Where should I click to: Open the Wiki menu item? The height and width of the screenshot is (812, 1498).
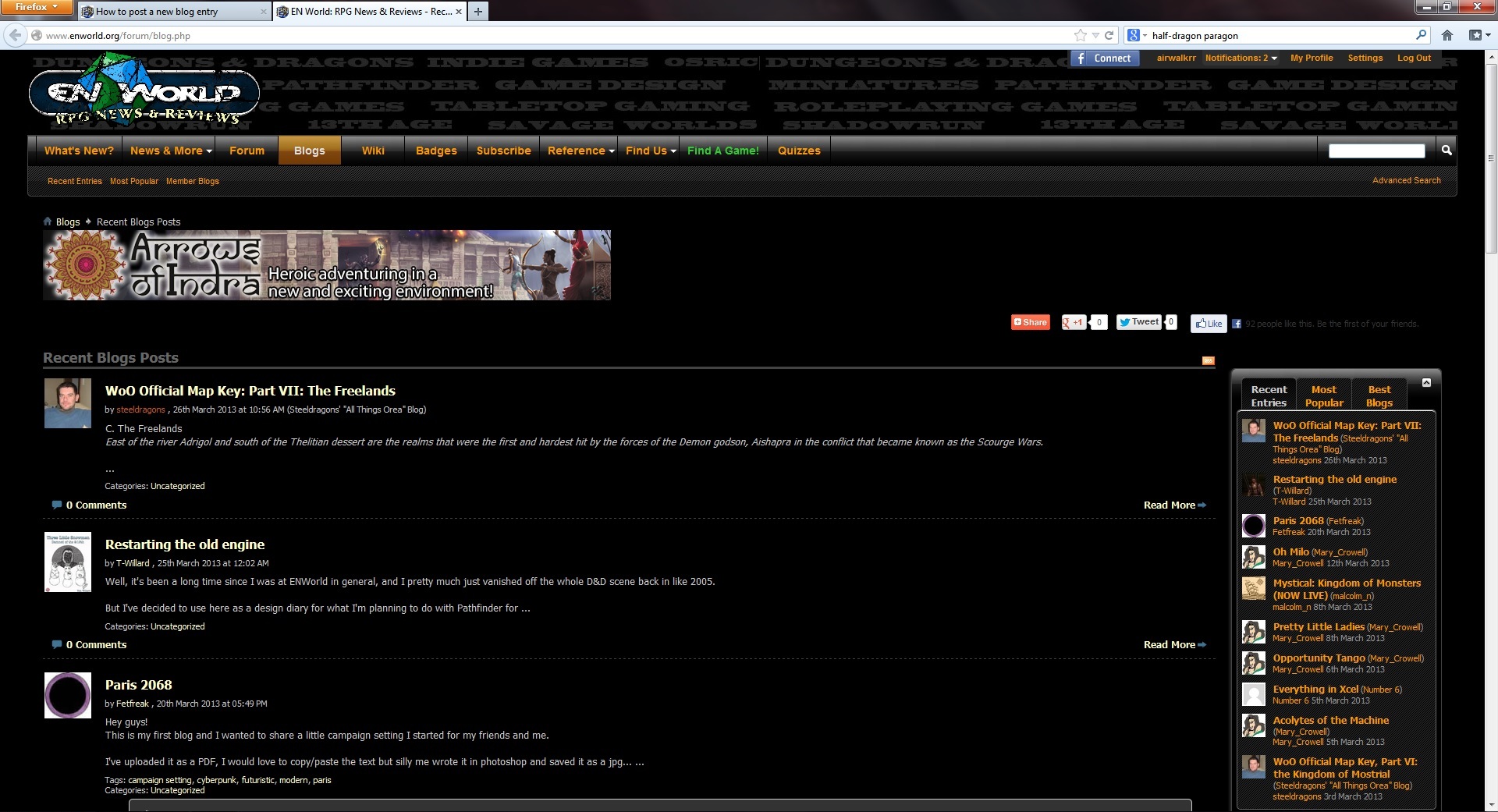click(x=373, y=151)
